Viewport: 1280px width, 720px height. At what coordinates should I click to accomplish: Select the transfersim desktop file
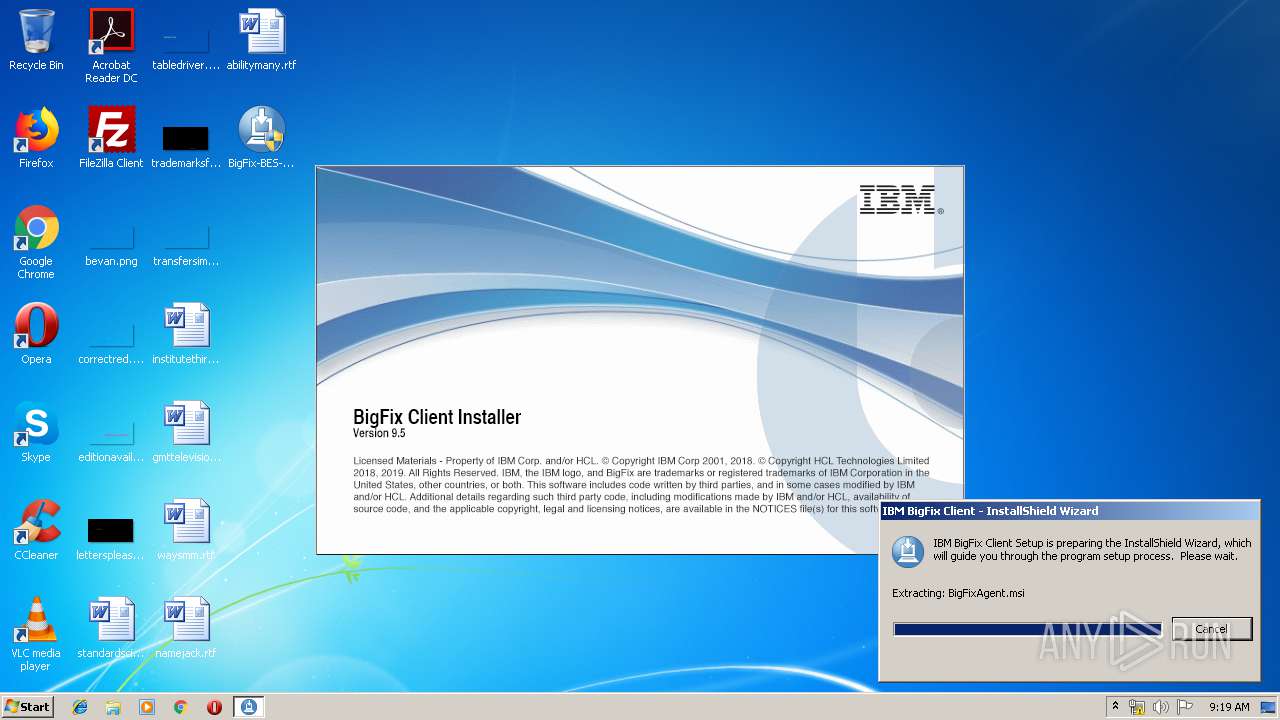click(x=186, y=246)
